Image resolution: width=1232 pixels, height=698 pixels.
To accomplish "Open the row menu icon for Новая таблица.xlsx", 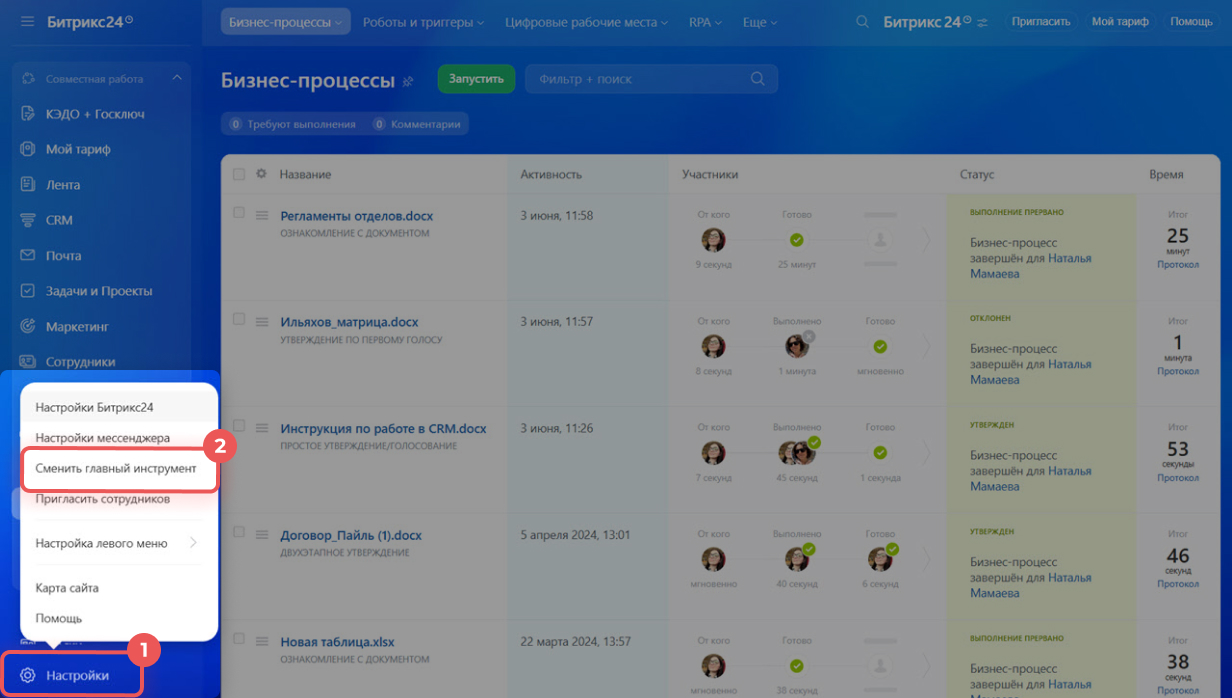I will (x=262, y=641).
